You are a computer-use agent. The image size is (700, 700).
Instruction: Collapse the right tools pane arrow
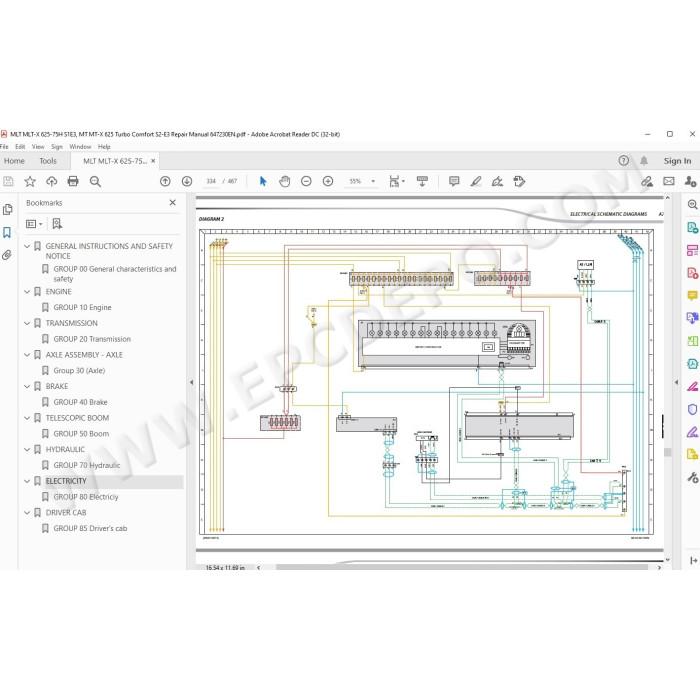point(676,383)
